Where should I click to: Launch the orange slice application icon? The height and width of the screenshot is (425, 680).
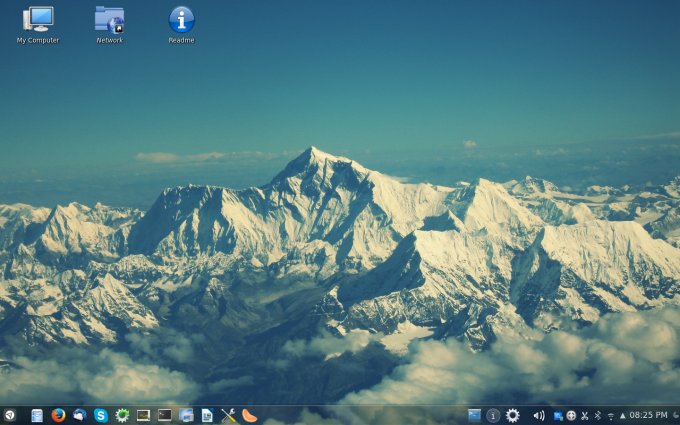point(249,415)
